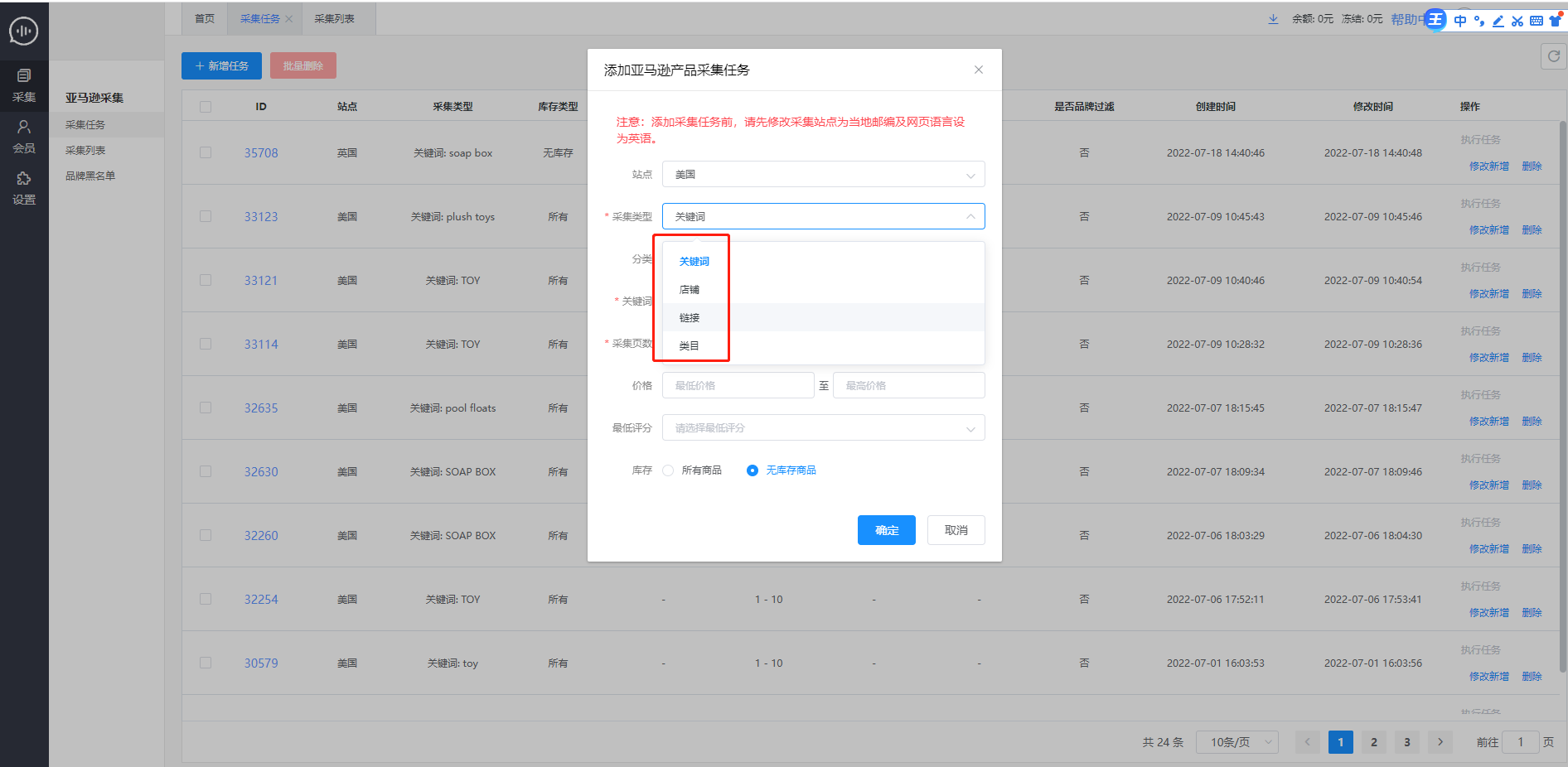
Task: Click the page jump number input
Action: pos(1521,742)
